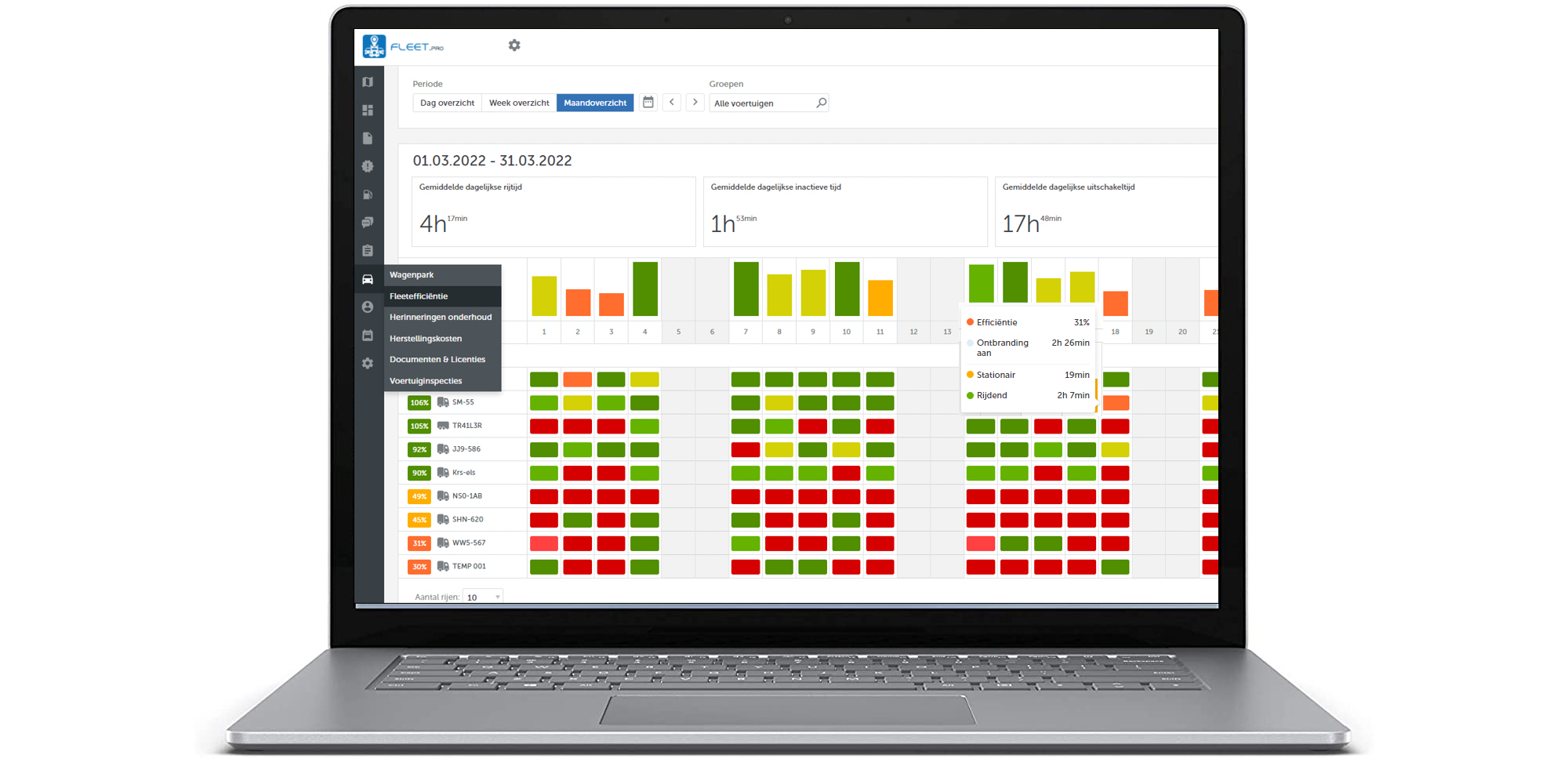This screenshot has width=1568, height=784.
Task: Open Documenten & Licenties menu item
Action: coord(437,360)
